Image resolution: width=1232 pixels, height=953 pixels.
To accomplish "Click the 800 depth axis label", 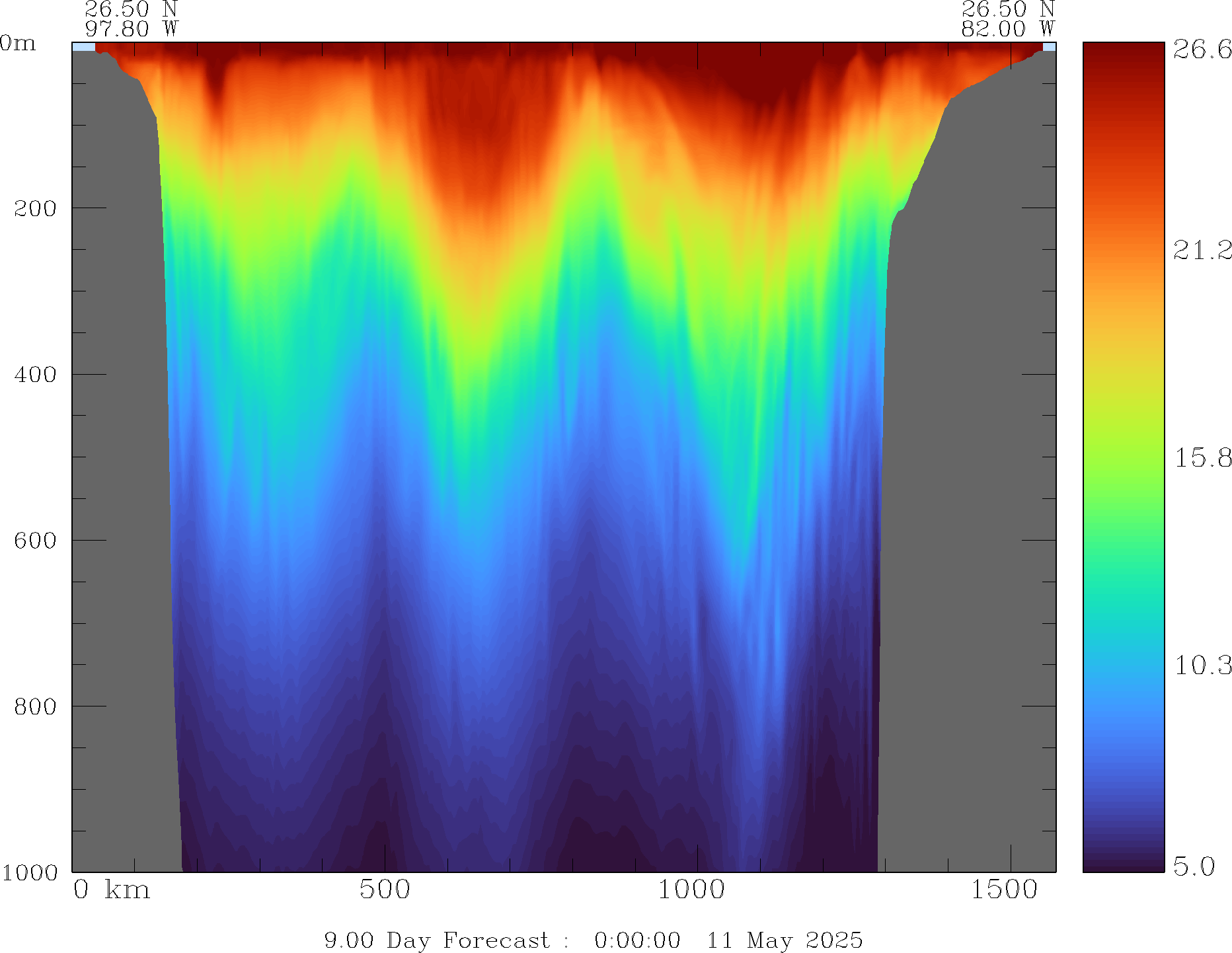I will 36,706.
